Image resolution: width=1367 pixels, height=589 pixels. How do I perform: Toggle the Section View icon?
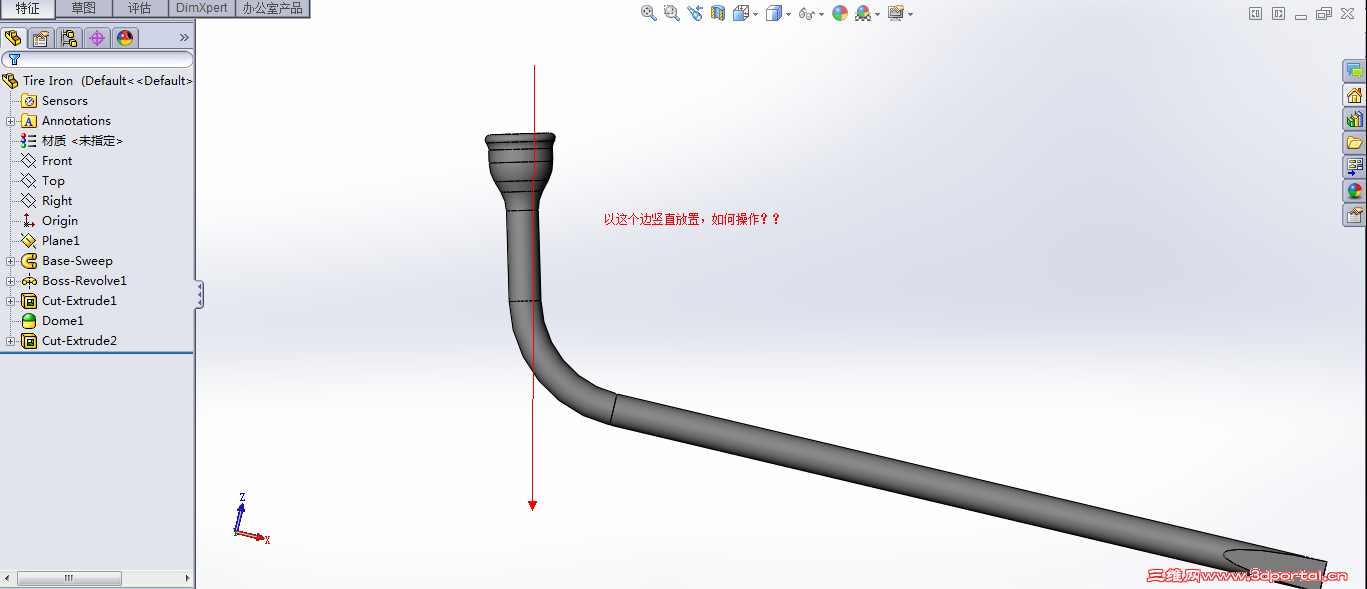(717, 13)
